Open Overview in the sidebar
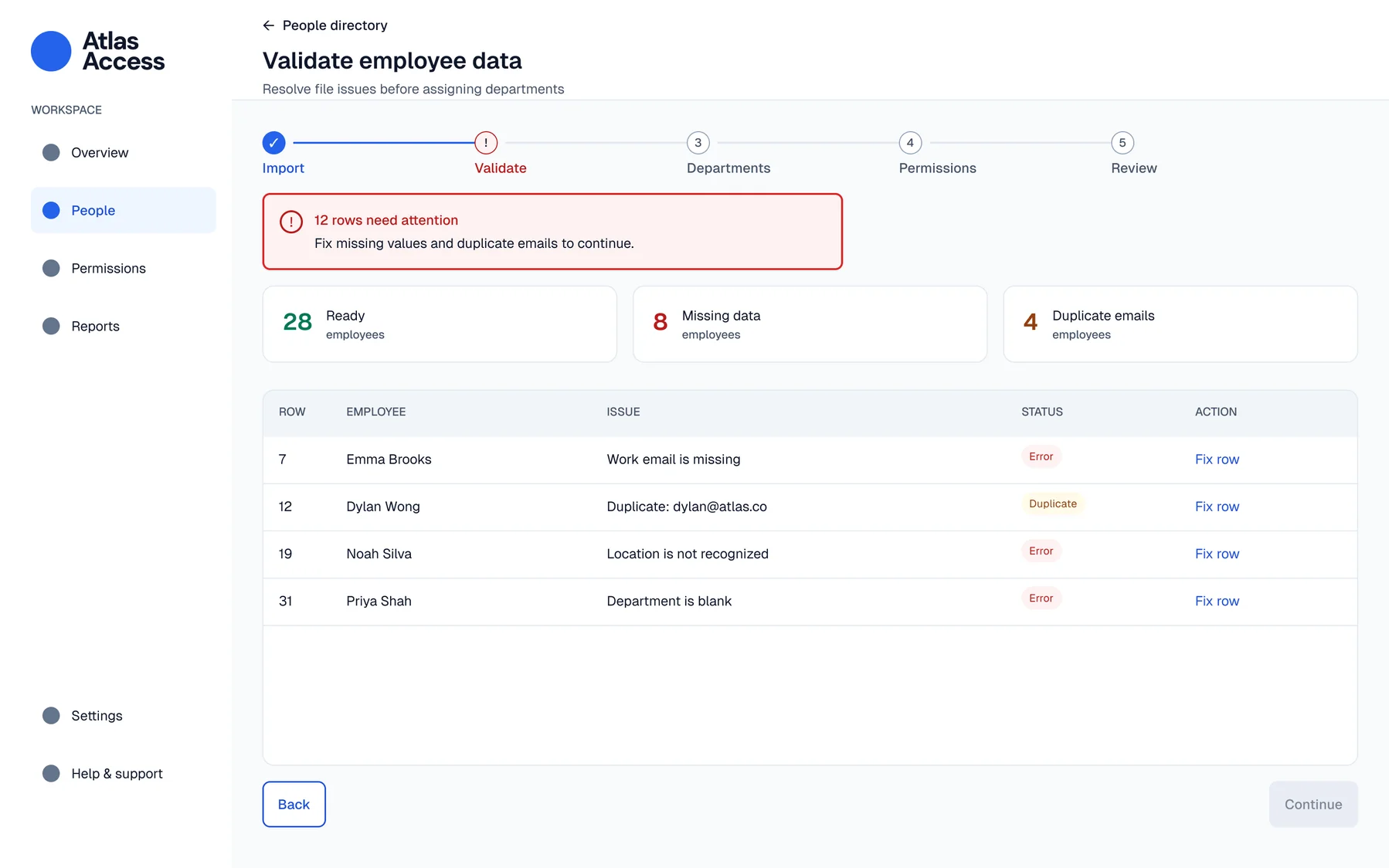The width and height of the screenshot is (1389, 868). (x=124, y=152)
